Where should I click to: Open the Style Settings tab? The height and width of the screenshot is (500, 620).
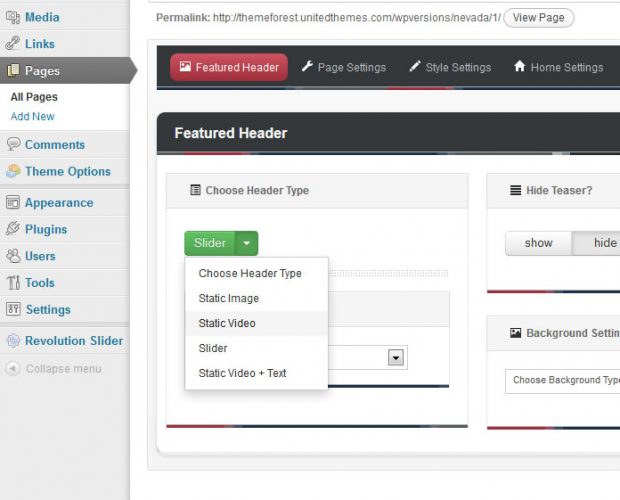pos(450,68)
